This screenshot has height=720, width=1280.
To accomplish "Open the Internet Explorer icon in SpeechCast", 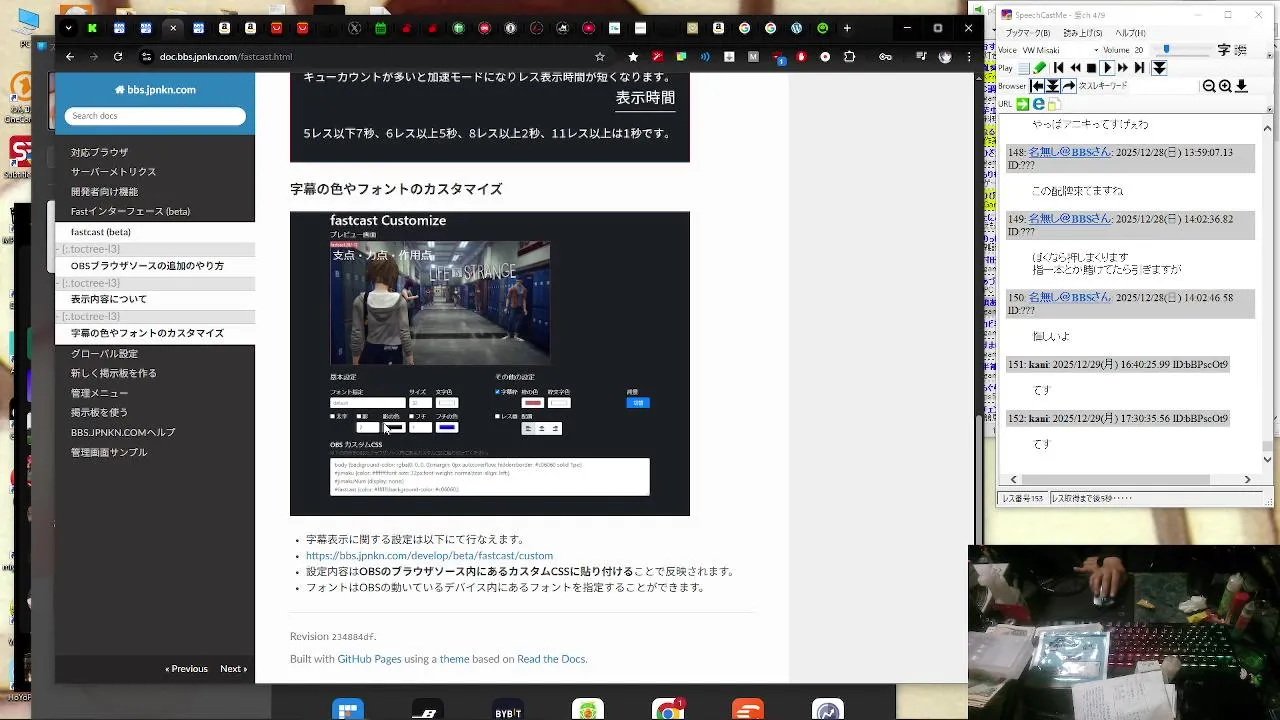I will (1039, 104).
